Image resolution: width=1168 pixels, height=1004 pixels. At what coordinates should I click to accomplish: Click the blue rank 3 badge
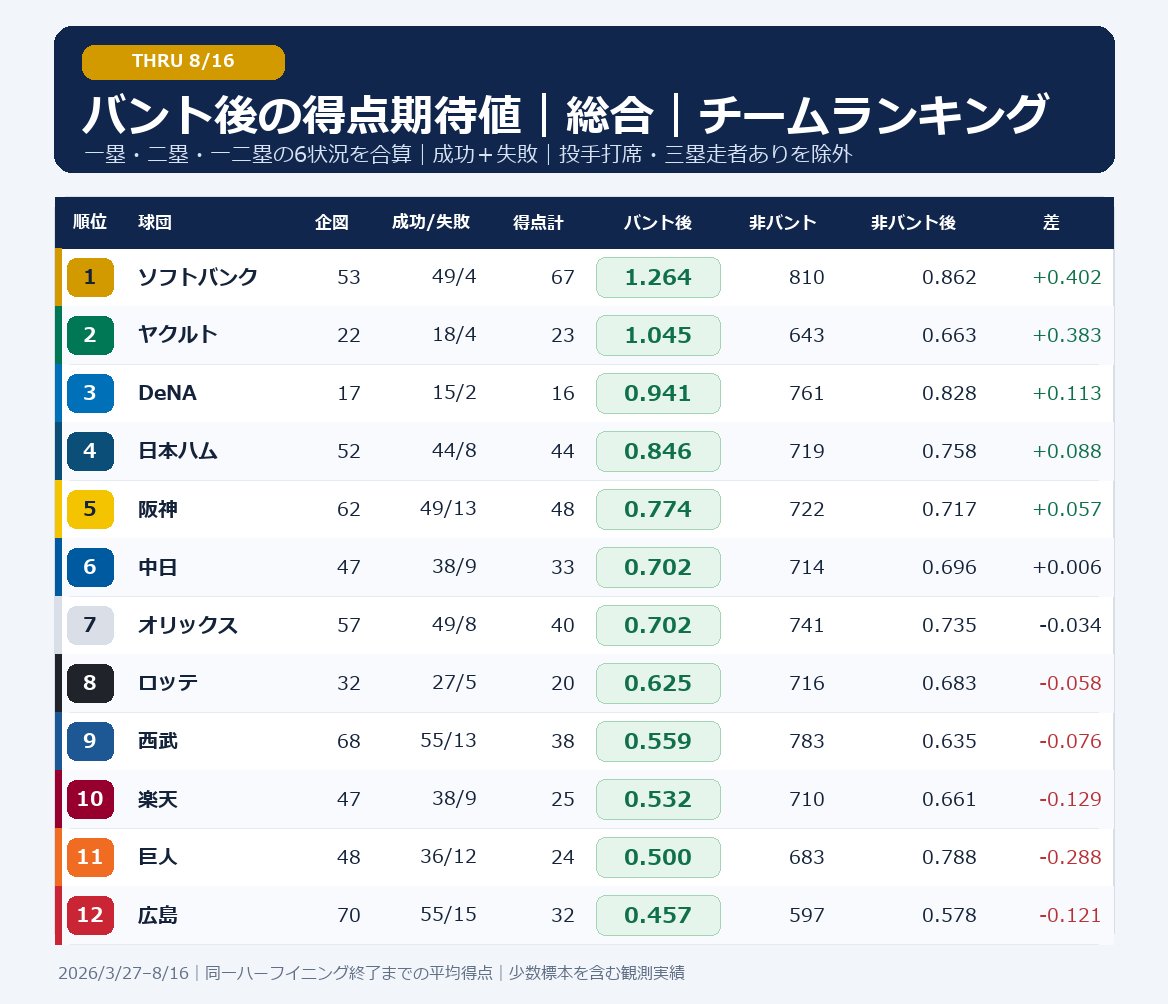[90, 393]
